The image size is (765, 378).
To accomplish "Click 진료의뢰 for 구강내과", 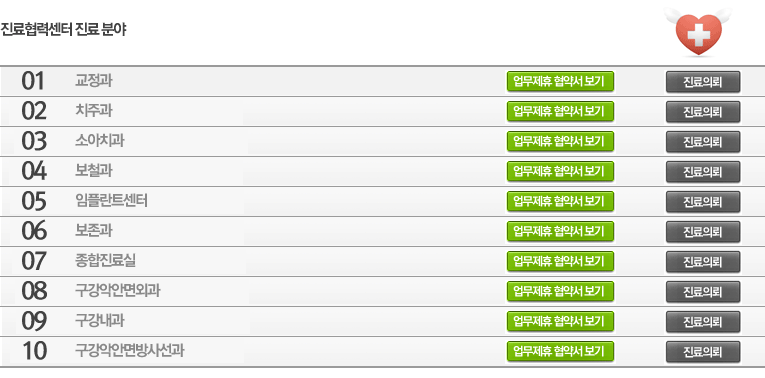I will tap(703, 321).
